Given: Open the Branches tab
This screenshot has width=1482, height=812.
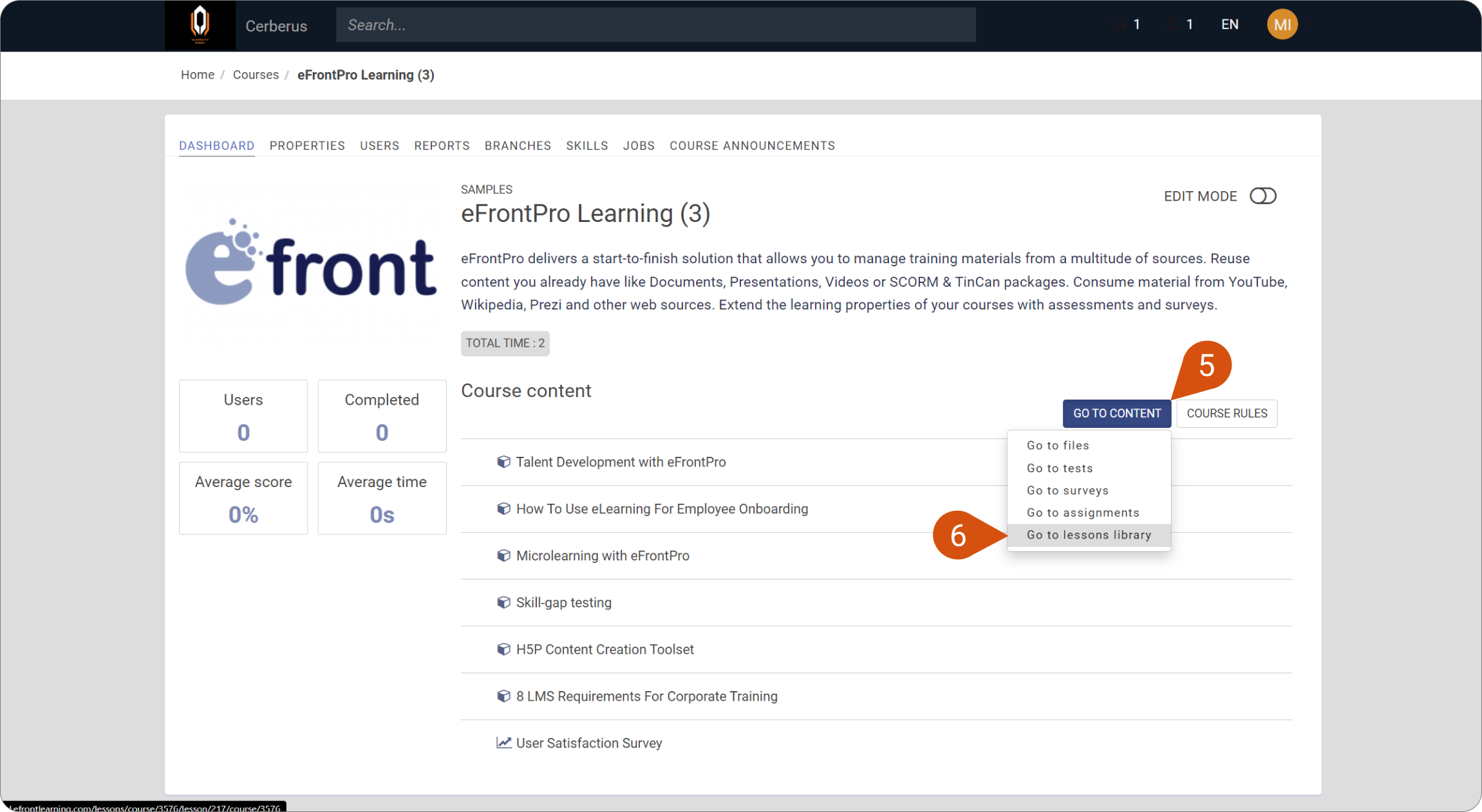Looking at the screenshot, I should click(x=518, y=145).
